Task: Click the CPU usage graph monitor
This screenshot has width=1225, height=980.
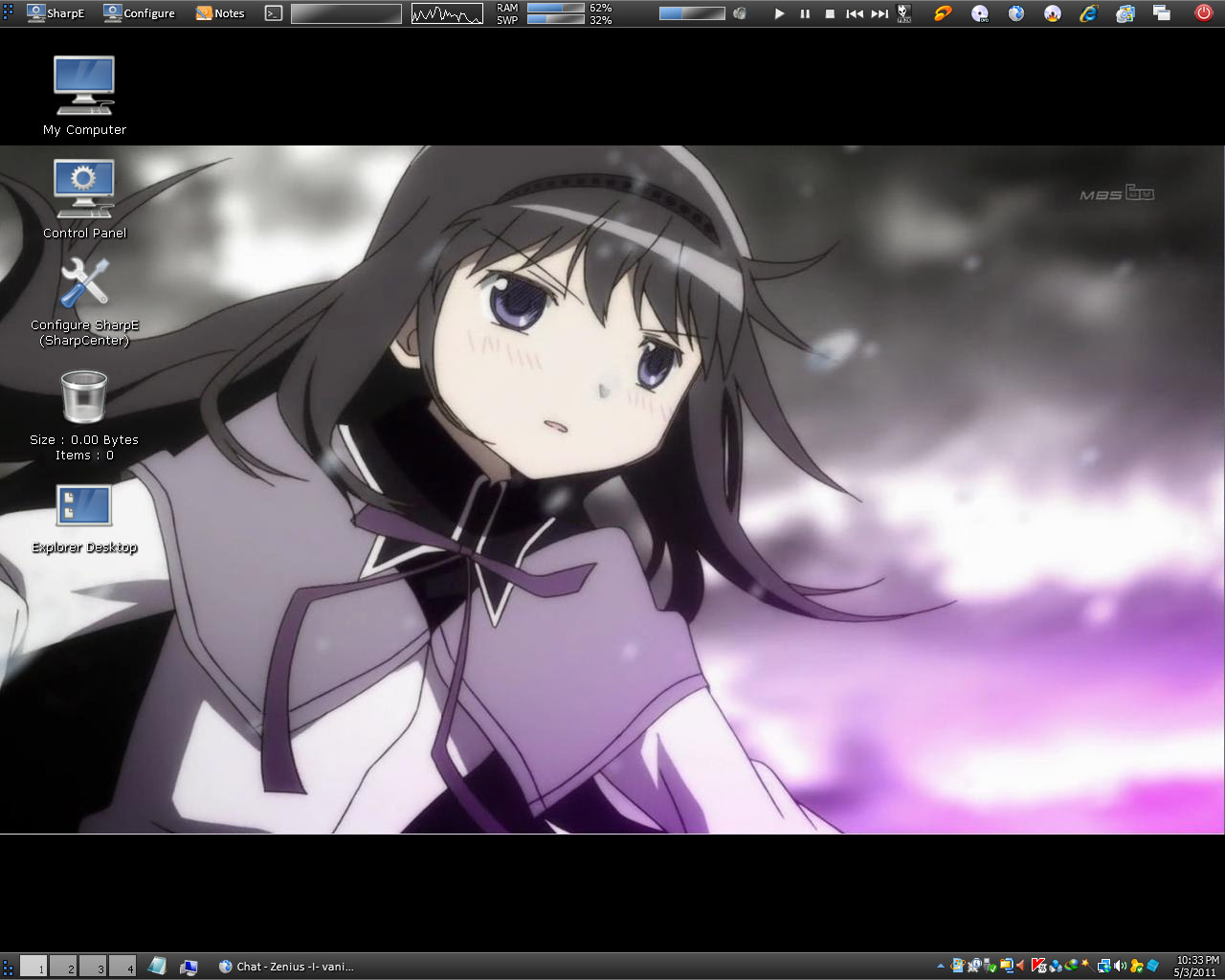Action: [x=447, y=13]
